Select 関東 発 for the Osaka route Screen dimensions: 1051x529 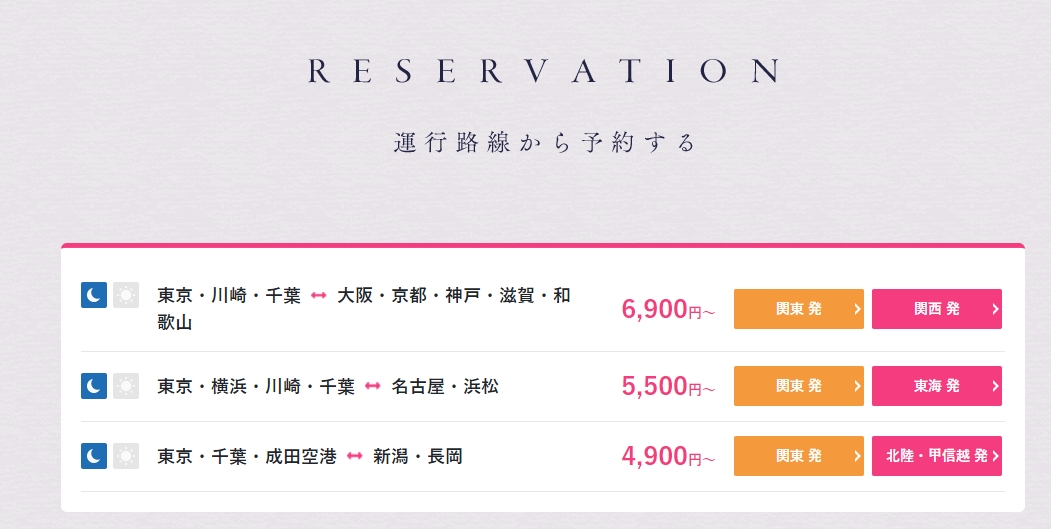[x=798, y=309]
